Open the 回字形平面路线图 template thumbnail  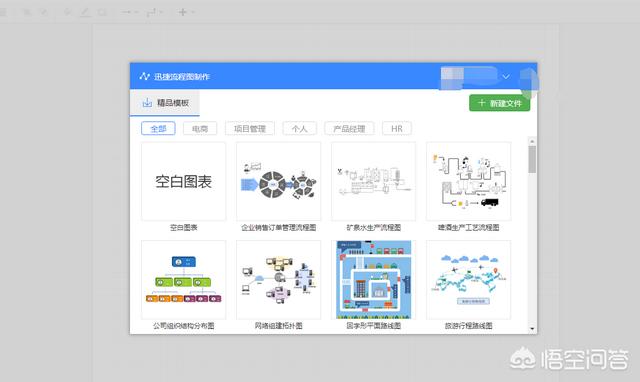[373, 280]
